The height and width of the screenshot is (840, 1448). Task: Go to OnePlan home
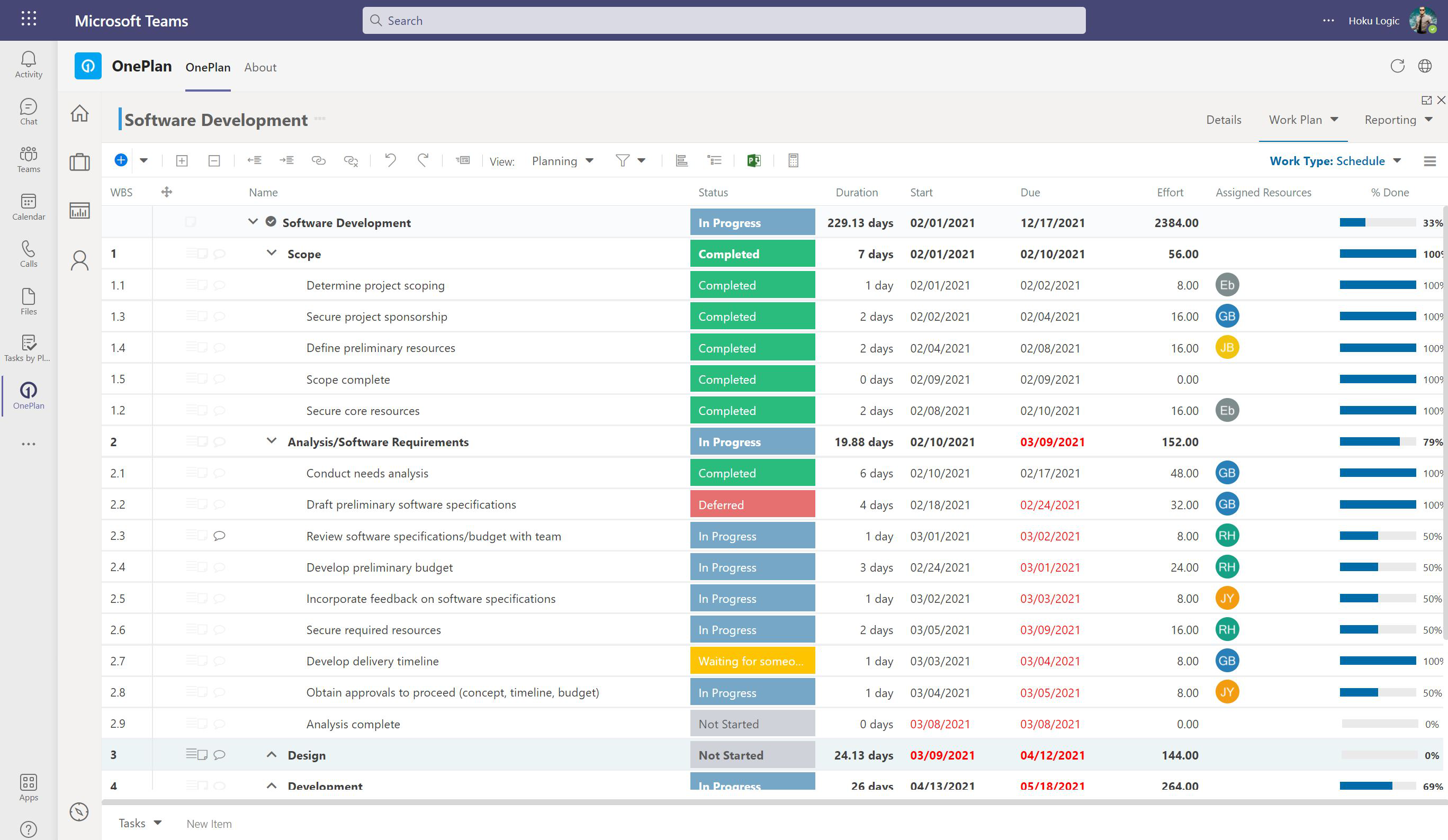[x=80, y=113]
